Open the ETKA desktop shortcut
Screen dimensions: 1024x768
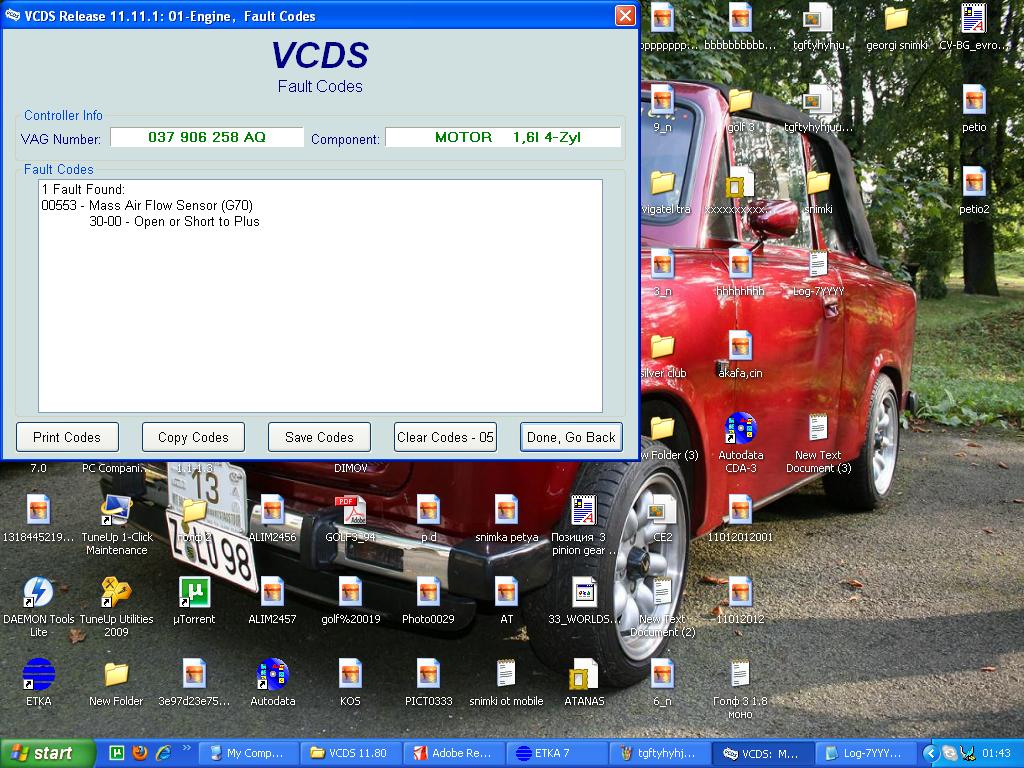(x=38, y=675)
